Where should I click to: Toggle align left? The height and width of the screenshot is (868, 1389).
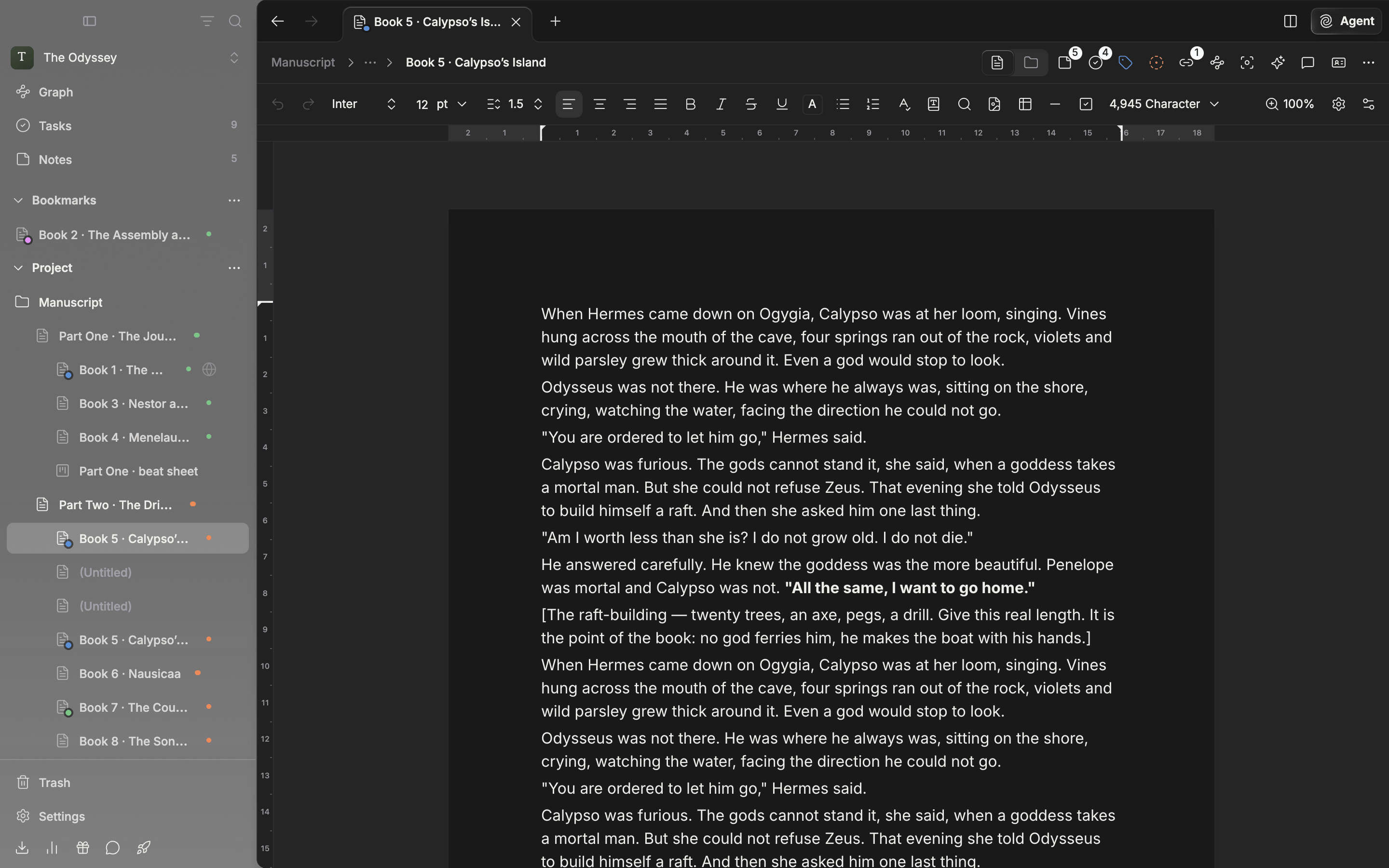tap(569, 104)
